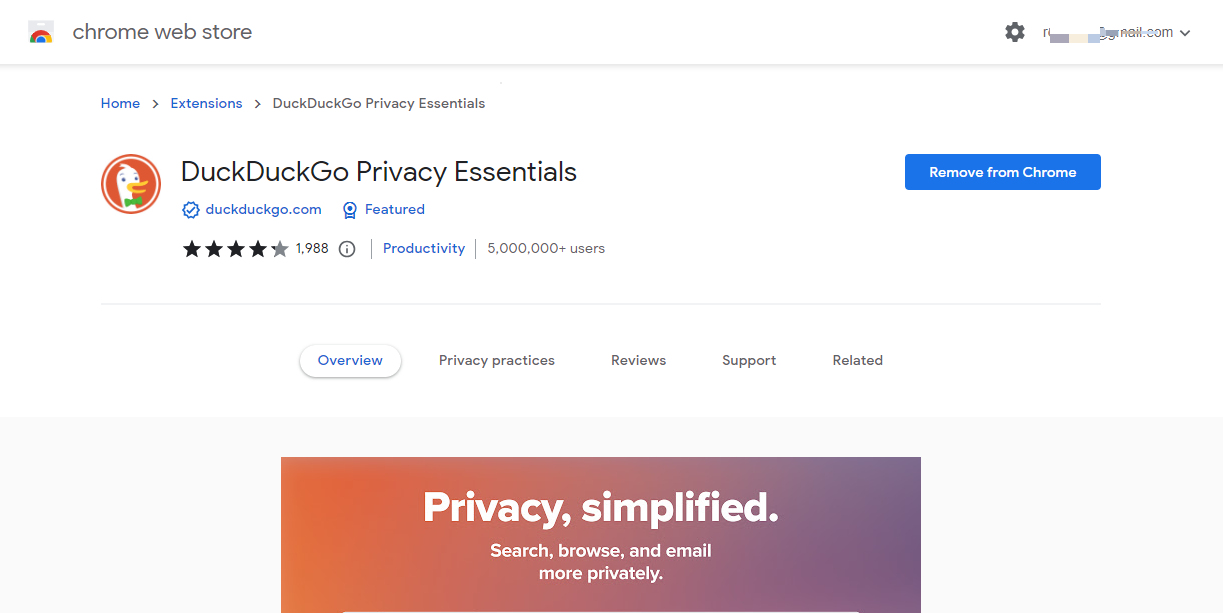Screen dimensions: 1223x613
Task: Click the Featured award ribbon icon
Action: click(x=350, y=210)
